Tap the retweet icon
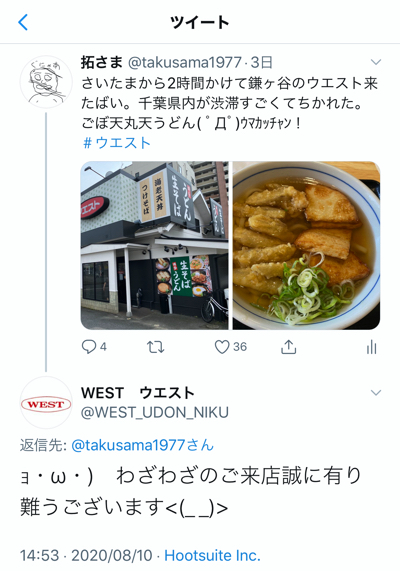This screenshot has height=571, width=400. [x=156, y=347]
